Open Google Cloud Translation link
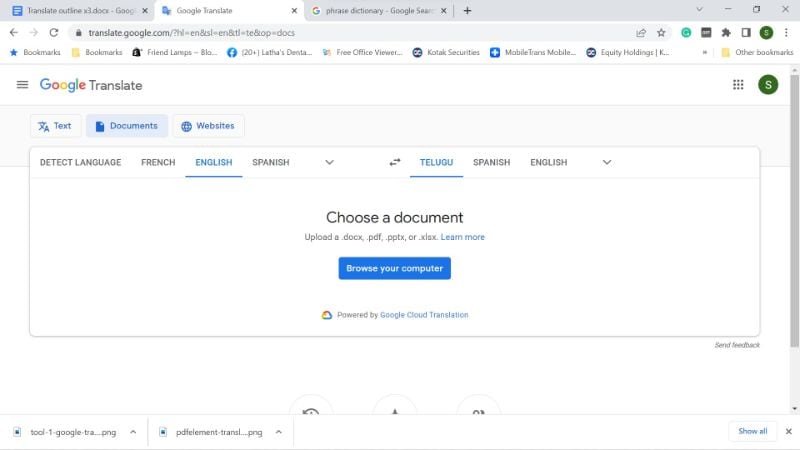 point(424,315)
